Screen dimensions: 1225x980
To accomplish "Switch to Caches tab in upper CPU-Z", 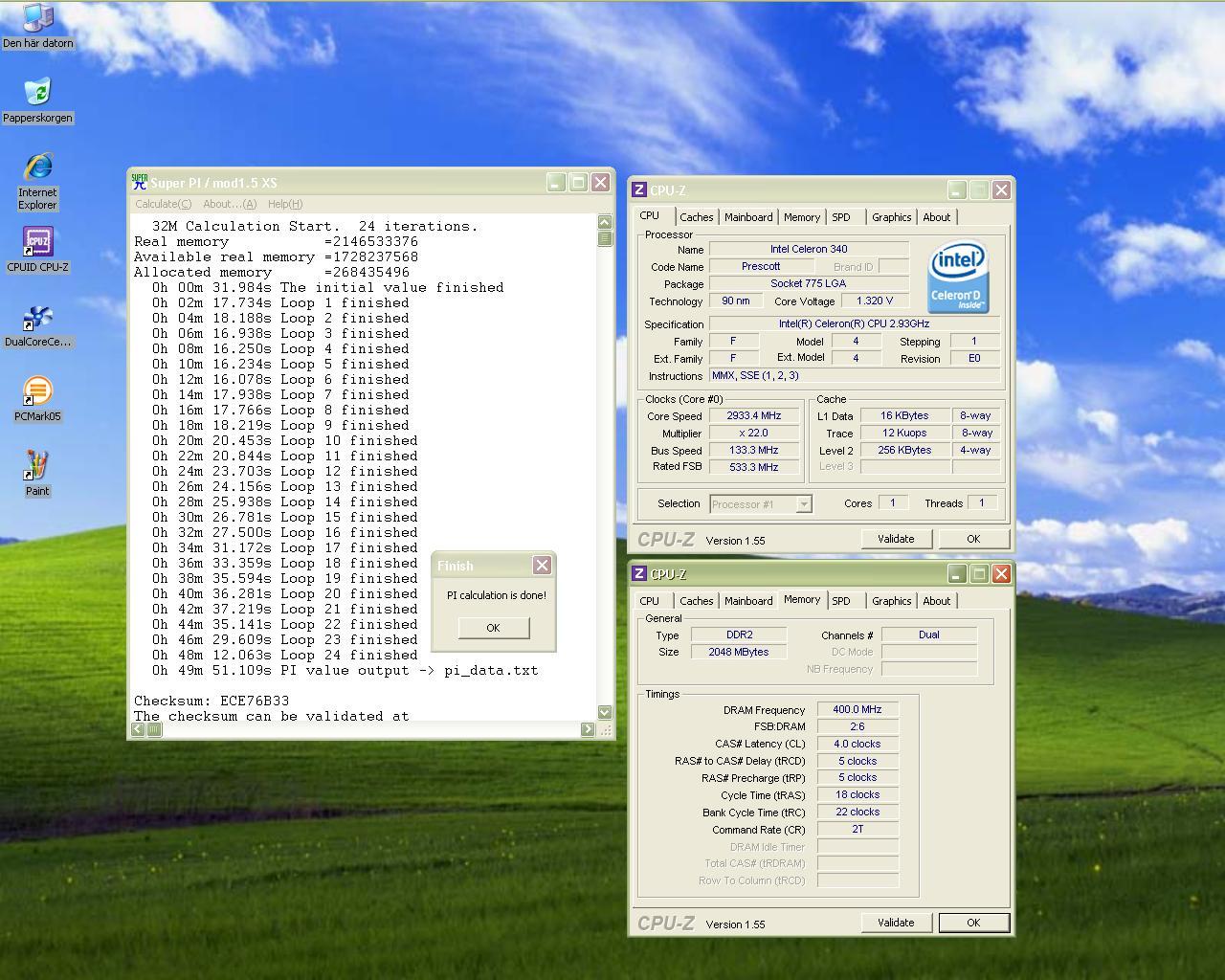I will click(696, 217).
